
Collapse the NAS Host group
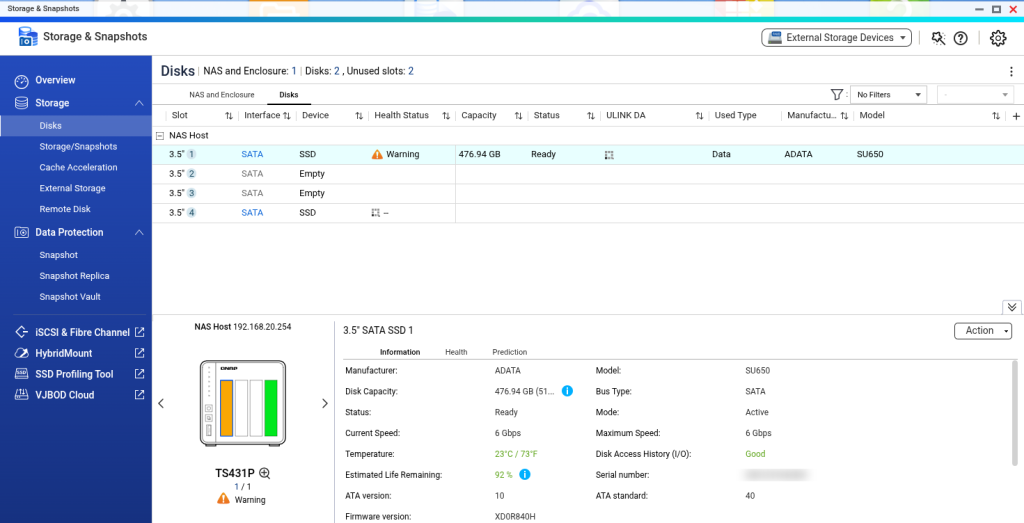click(160, 135)
